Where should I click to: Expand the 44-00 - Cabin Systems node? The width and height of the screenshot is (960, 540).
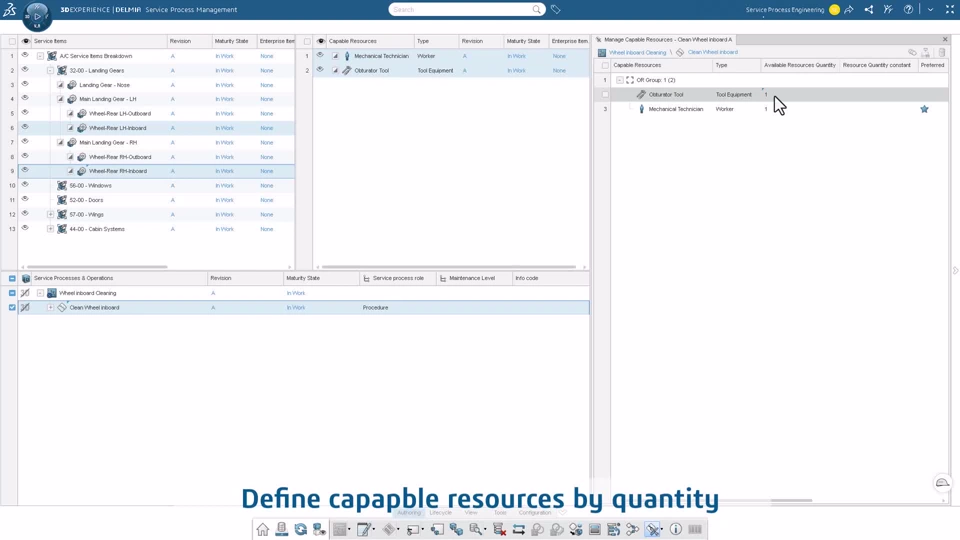click(50, 229)
